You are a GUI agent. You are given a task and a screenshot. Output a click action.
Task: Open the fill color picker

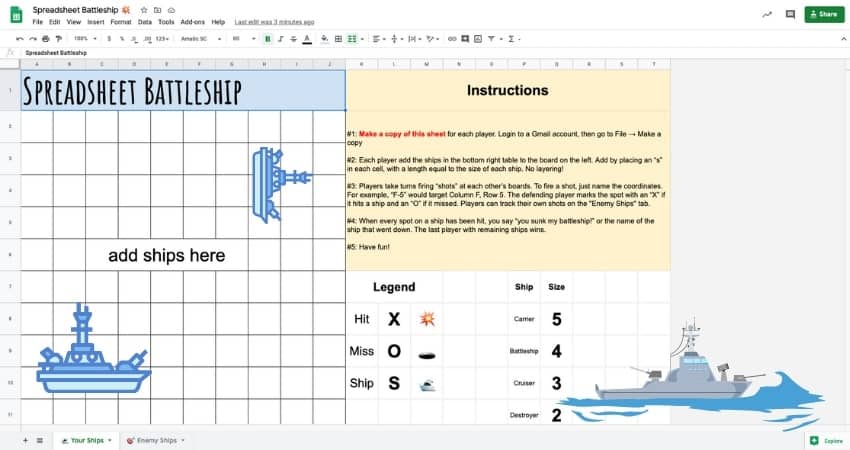pyautogui.click(x=323, y=38)
